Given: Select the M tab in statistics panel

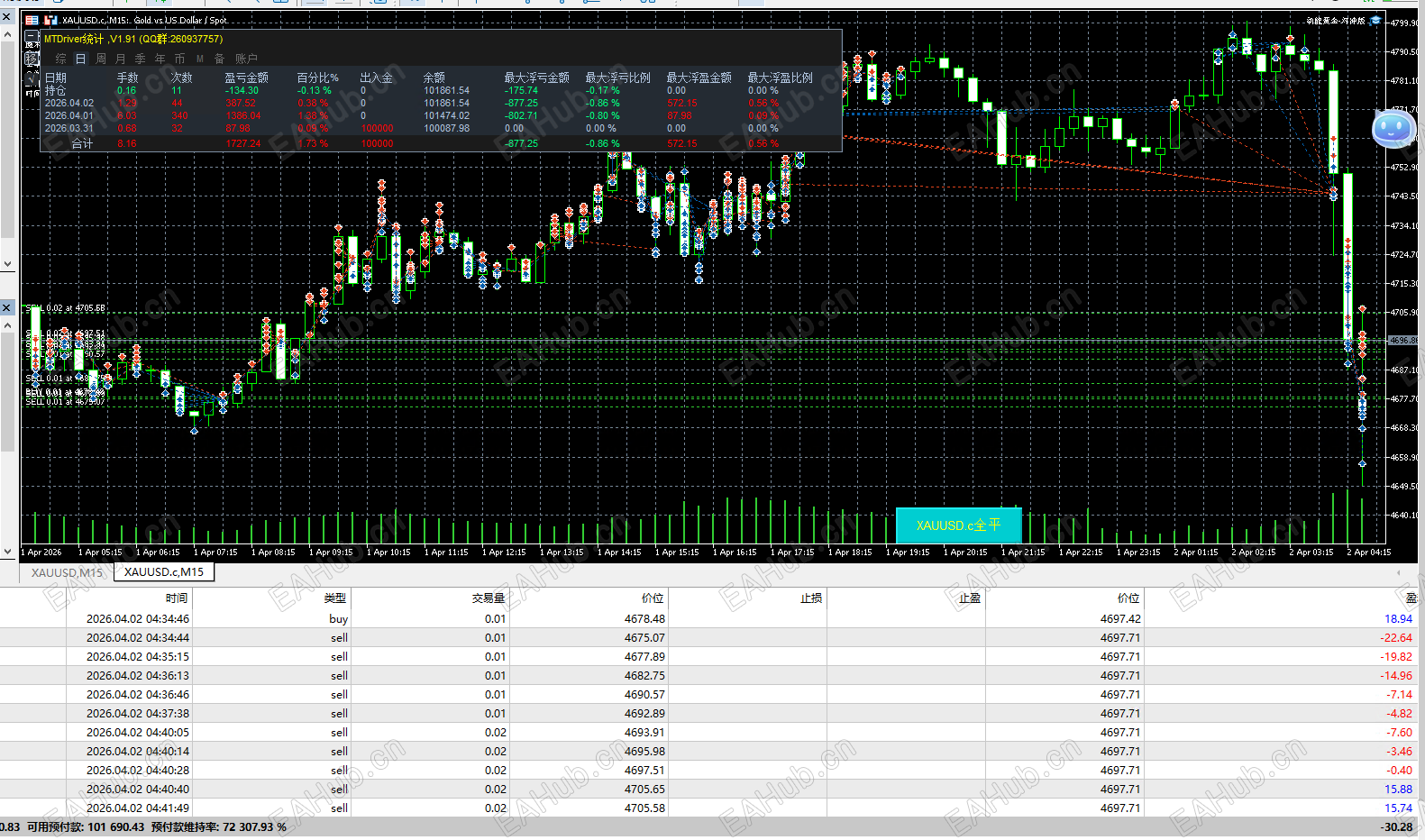Looking at the screenshot, I should [x=200, y=59].
